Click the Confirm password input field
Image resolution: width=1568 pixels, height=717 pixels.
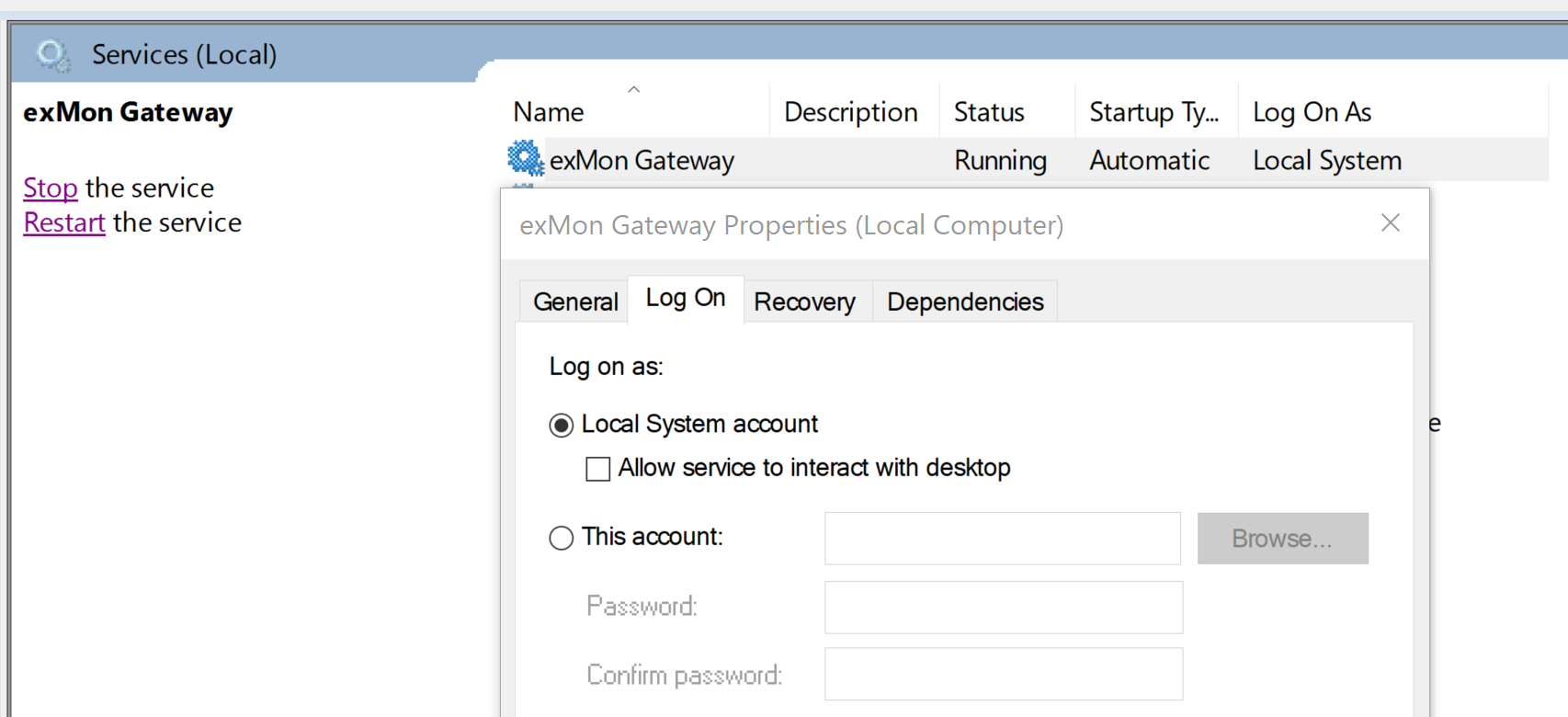1004,674
